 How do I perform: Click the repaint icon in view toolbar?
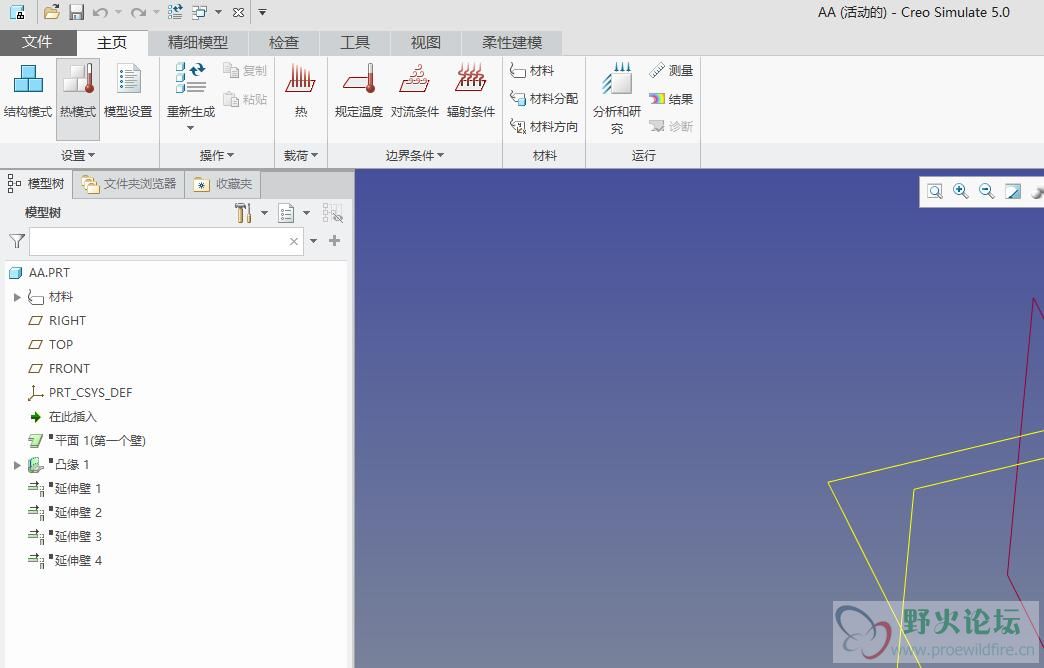coord(1013,192)
